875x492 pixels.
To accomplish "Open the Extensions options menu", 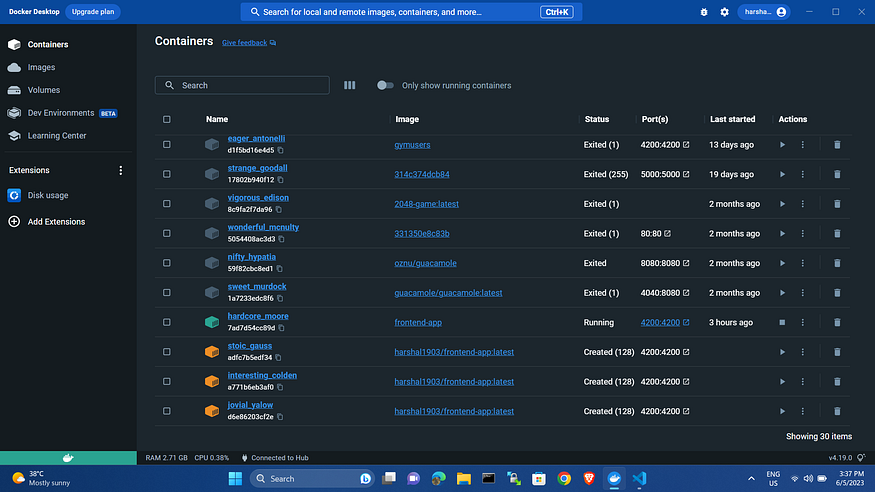I will click(121, 170).
